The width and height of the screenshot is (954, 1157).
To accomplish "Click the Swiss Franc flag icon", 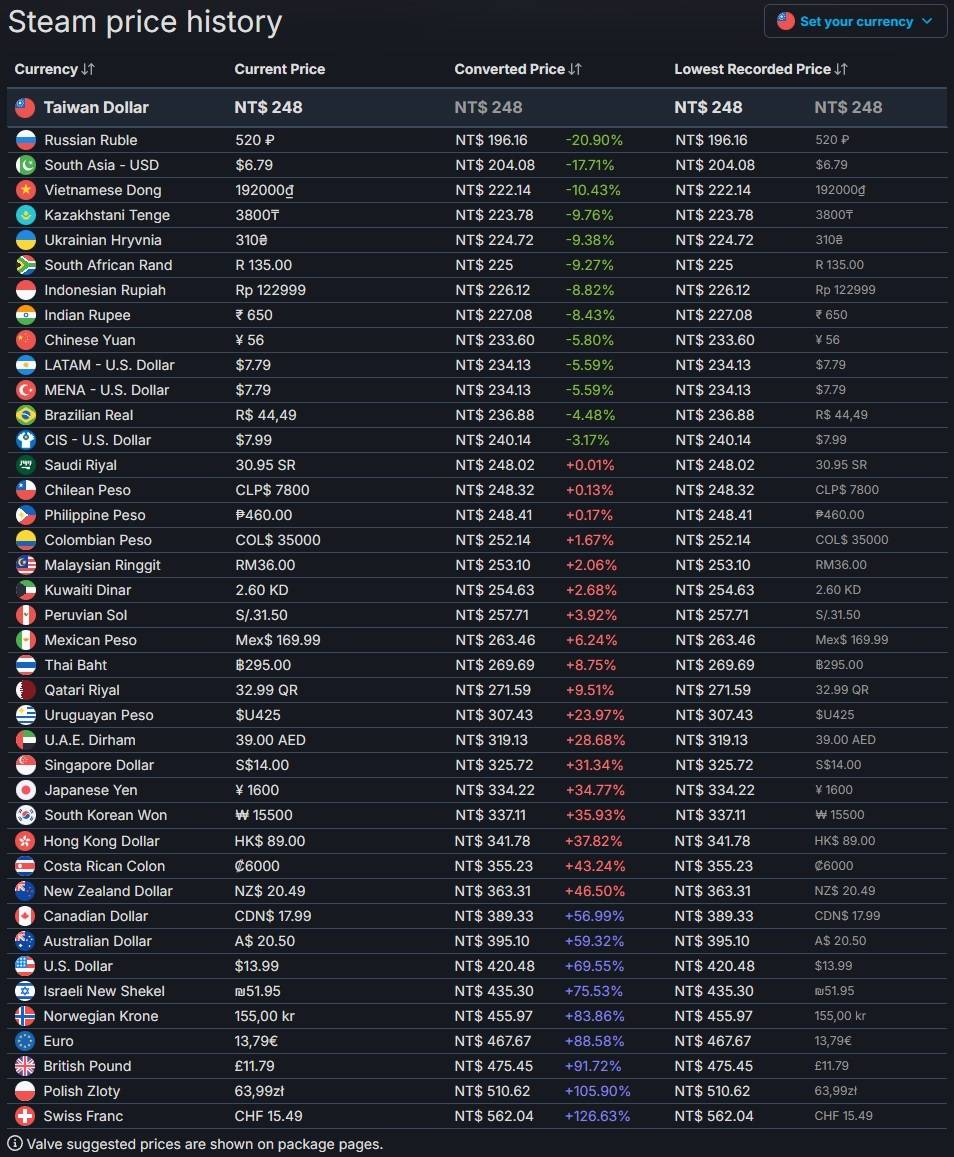I will click(25, 1116).
